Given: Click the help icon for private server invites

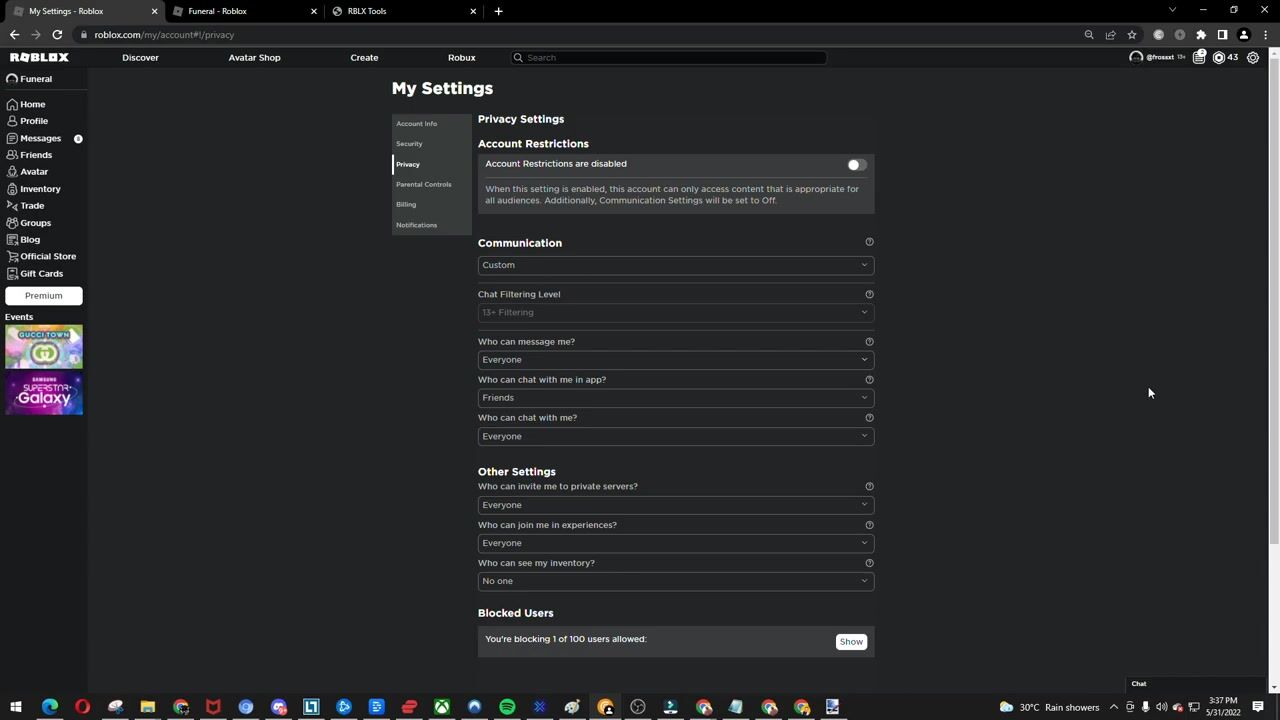Looking at the screenshot, I should pyautogui.click(x=869, y=487).
